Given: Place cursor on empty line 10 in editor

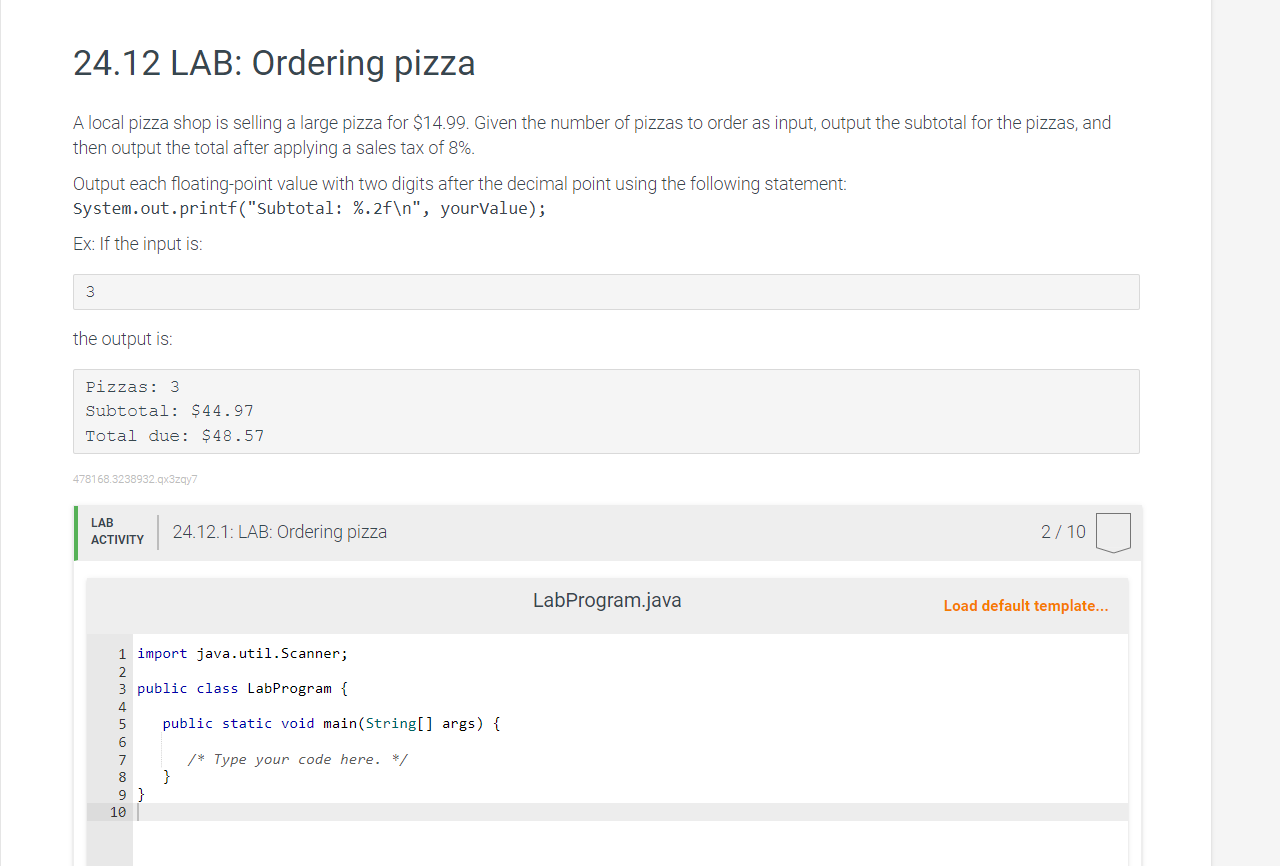Looking at the screenshot, I should (x=630, y=812).
